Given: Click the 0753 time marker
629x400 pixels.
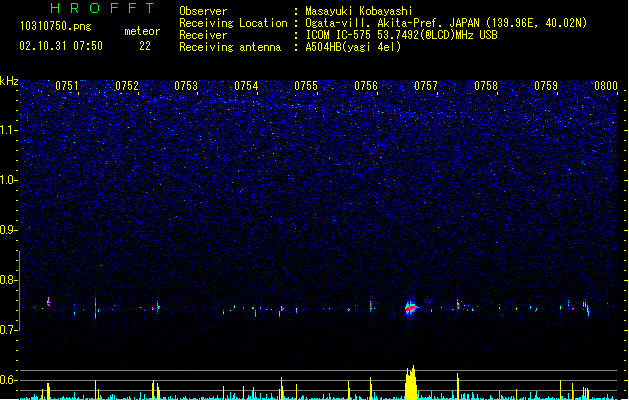Looking at the screenshot, I should click(x=186, y=86).
